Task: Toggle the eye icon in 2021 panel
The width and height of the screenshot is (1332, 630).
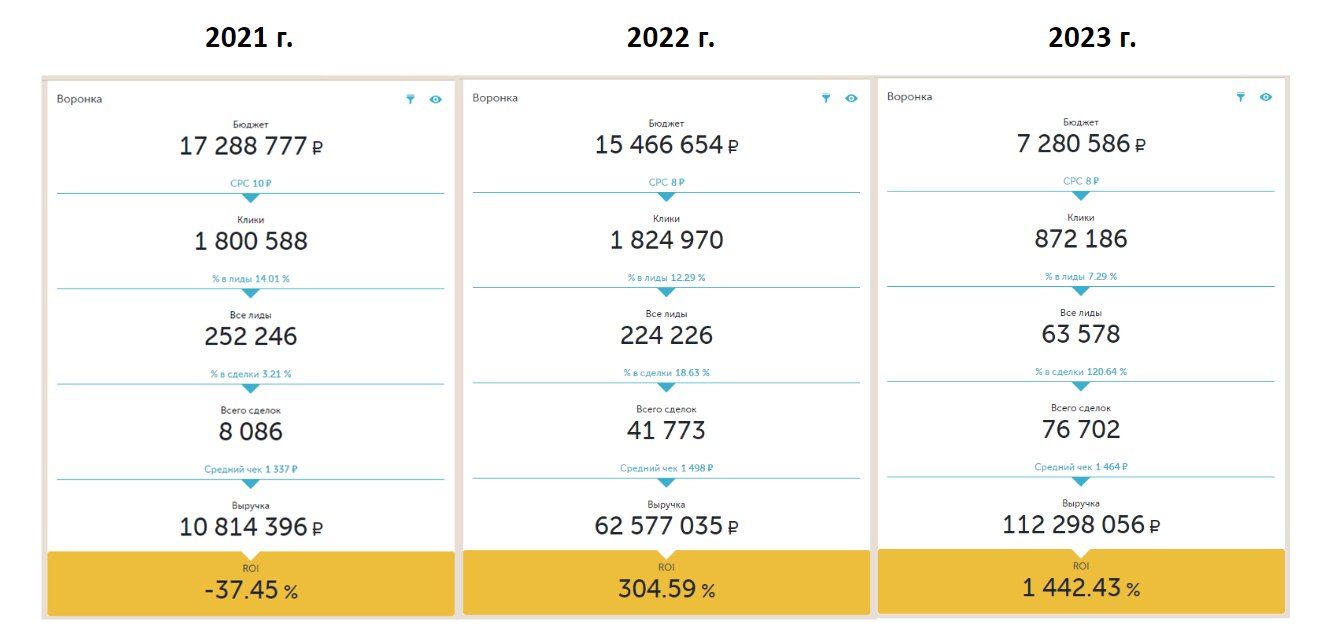Action: pos(436,99)
